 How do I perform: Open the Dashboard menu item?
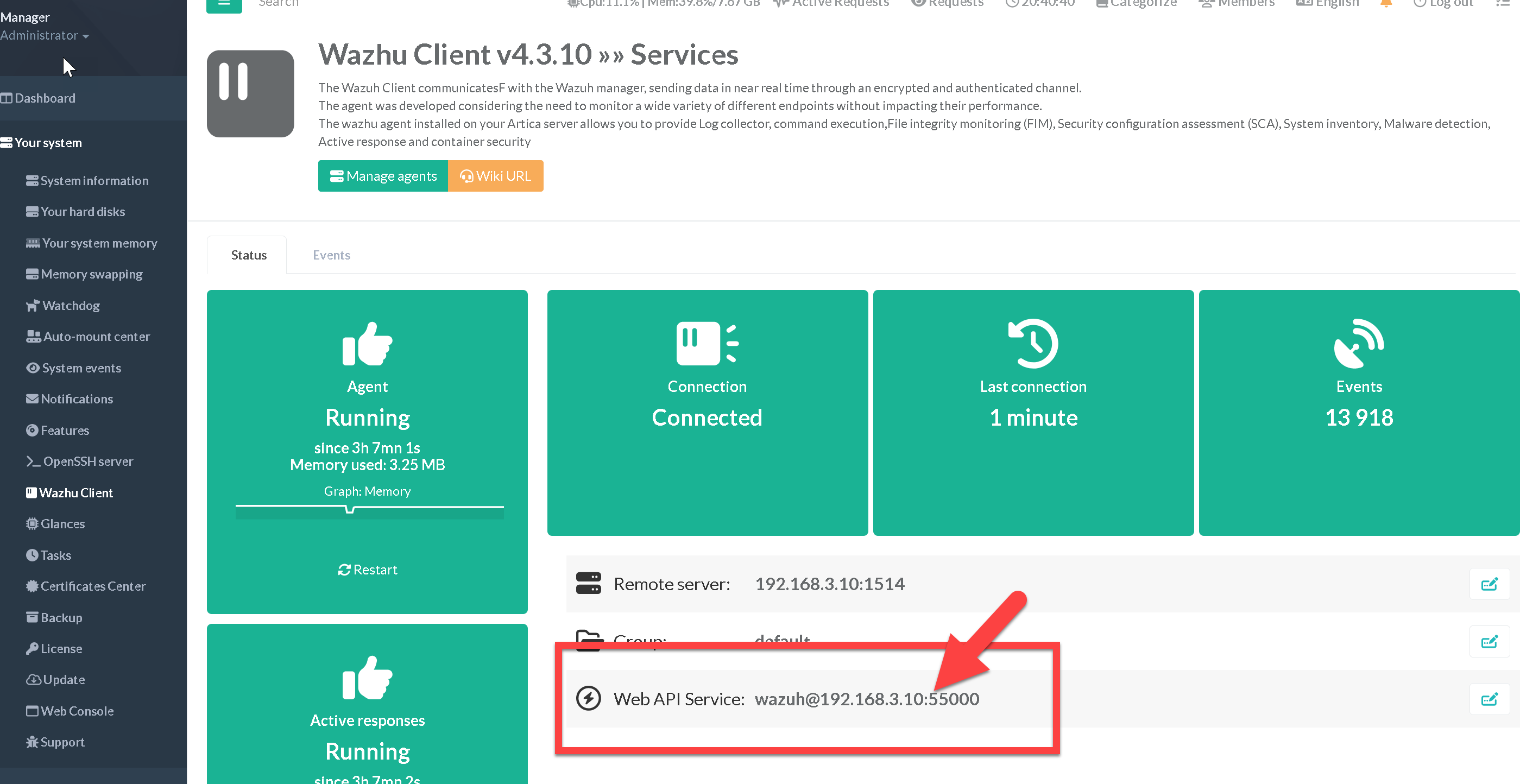click(45, 98)
